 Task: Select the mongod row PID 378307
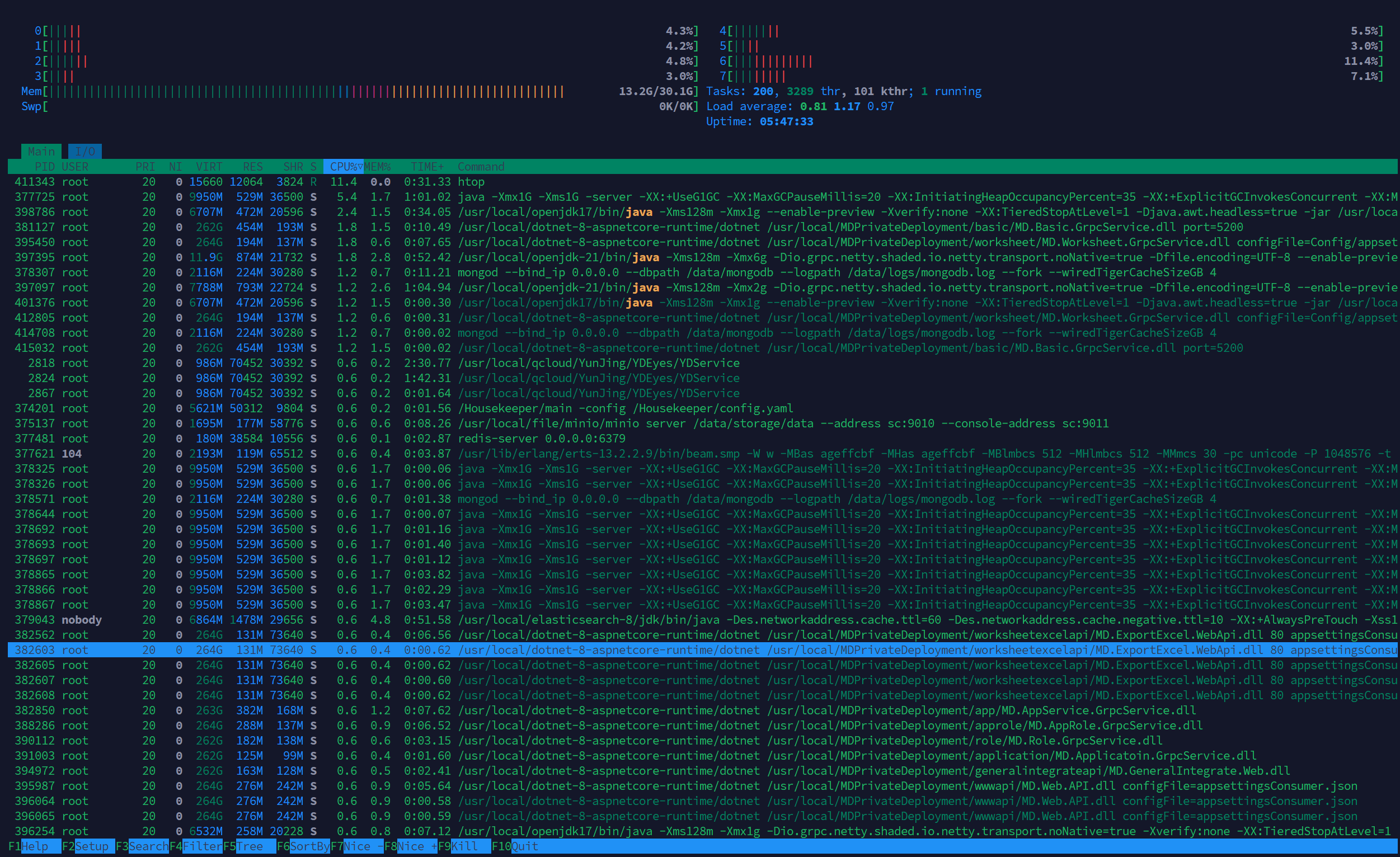pyautogui.click(x=702, y=272)
